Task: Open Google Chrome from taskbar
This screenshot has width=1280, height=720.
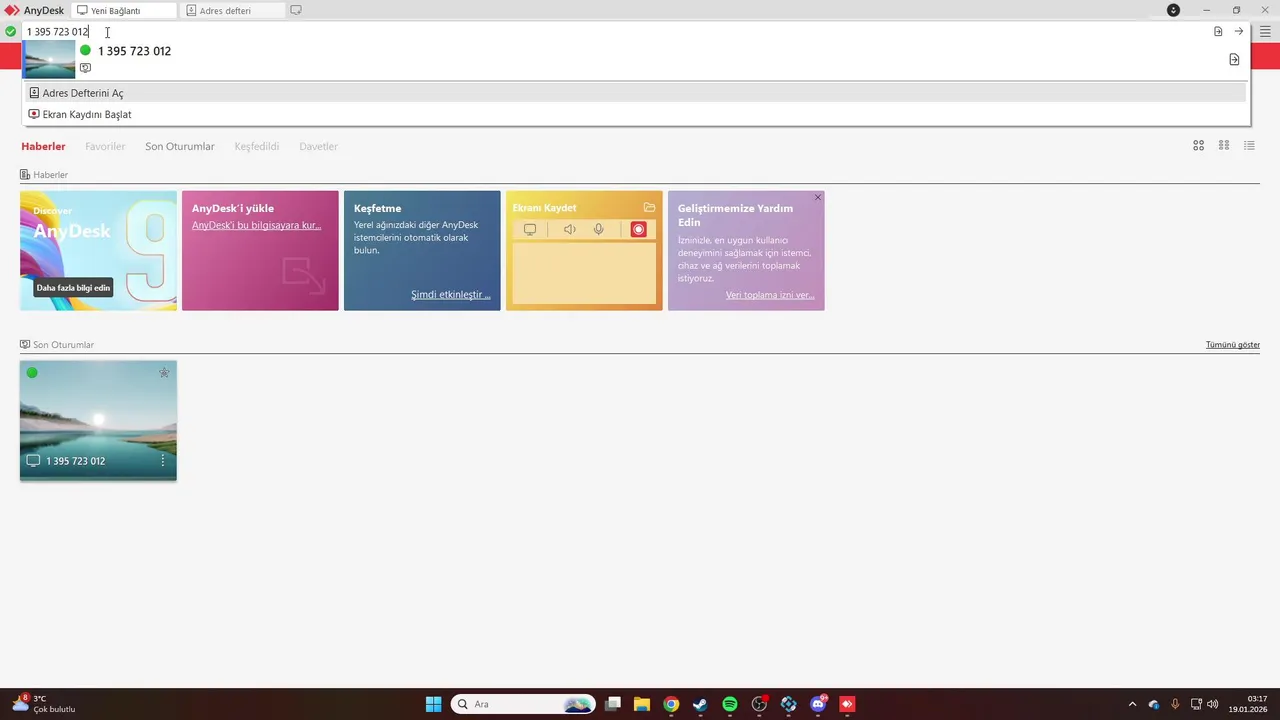Action: [x=671, y=704]
